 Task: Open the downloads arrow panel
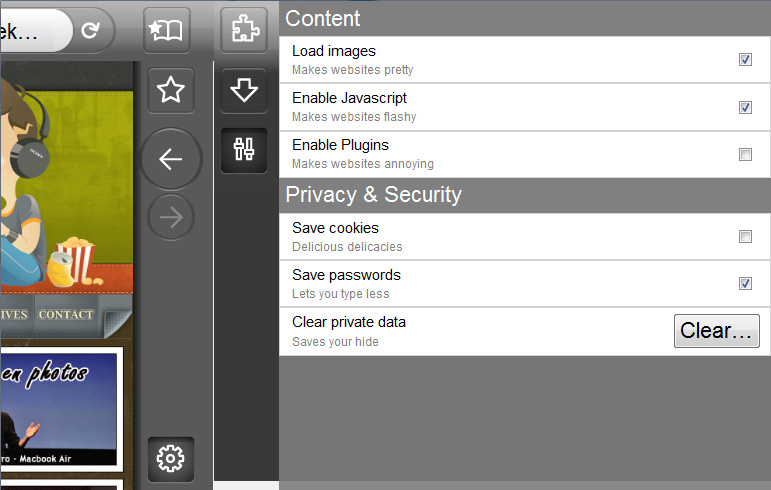(244, 91)
